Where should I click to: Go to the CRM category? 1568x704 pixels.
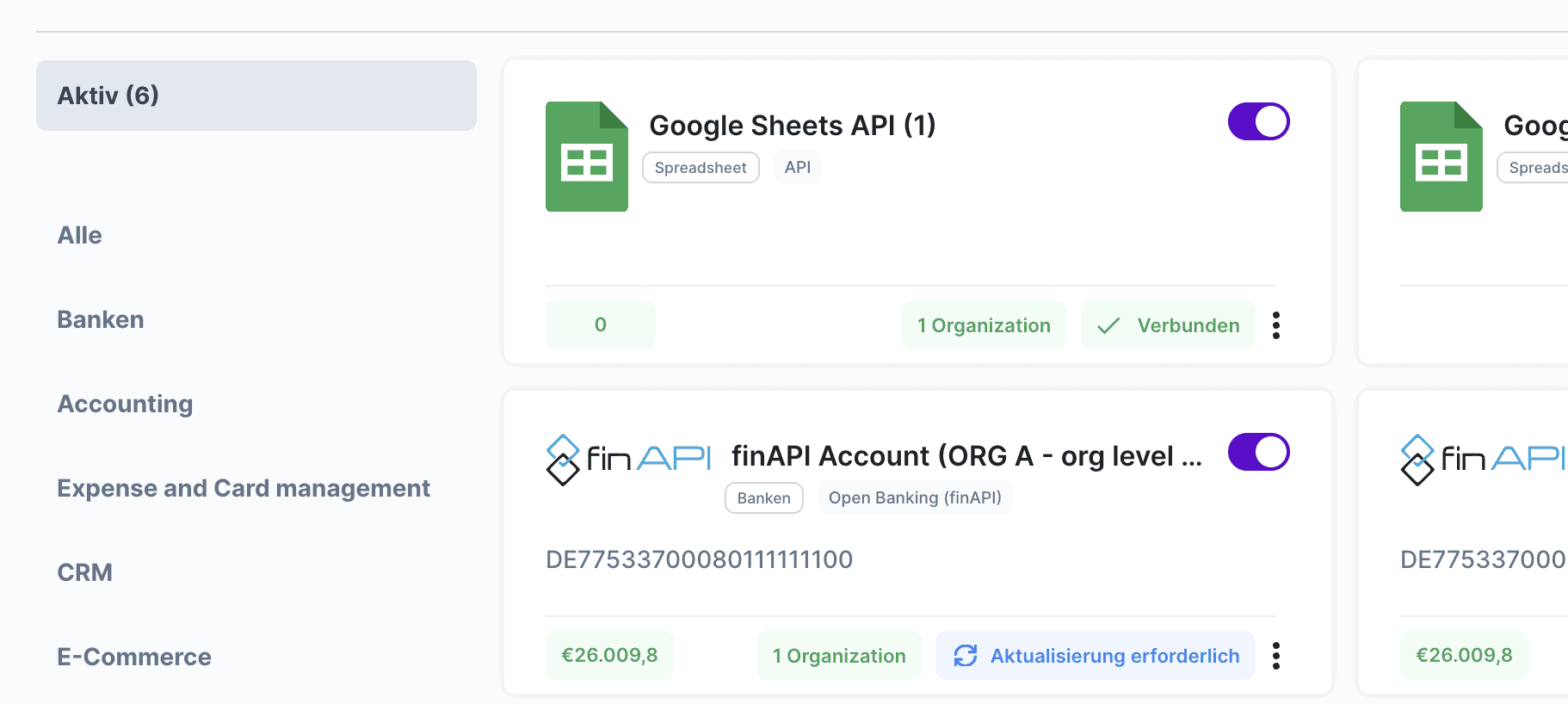(x=85, y=573)
